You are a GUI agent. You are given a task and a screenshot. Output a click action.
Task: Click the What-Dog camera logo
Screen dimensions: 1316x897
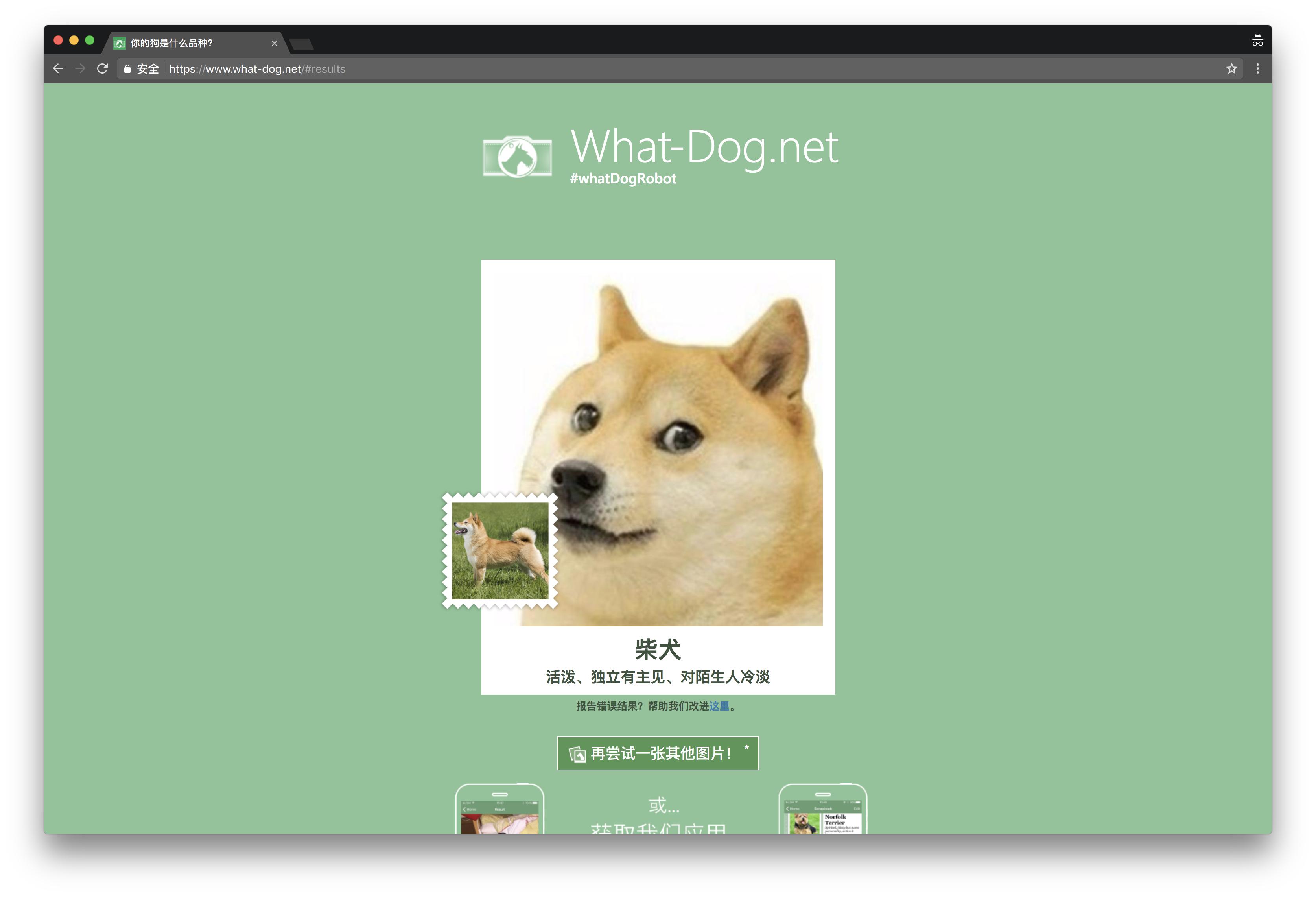516,156
